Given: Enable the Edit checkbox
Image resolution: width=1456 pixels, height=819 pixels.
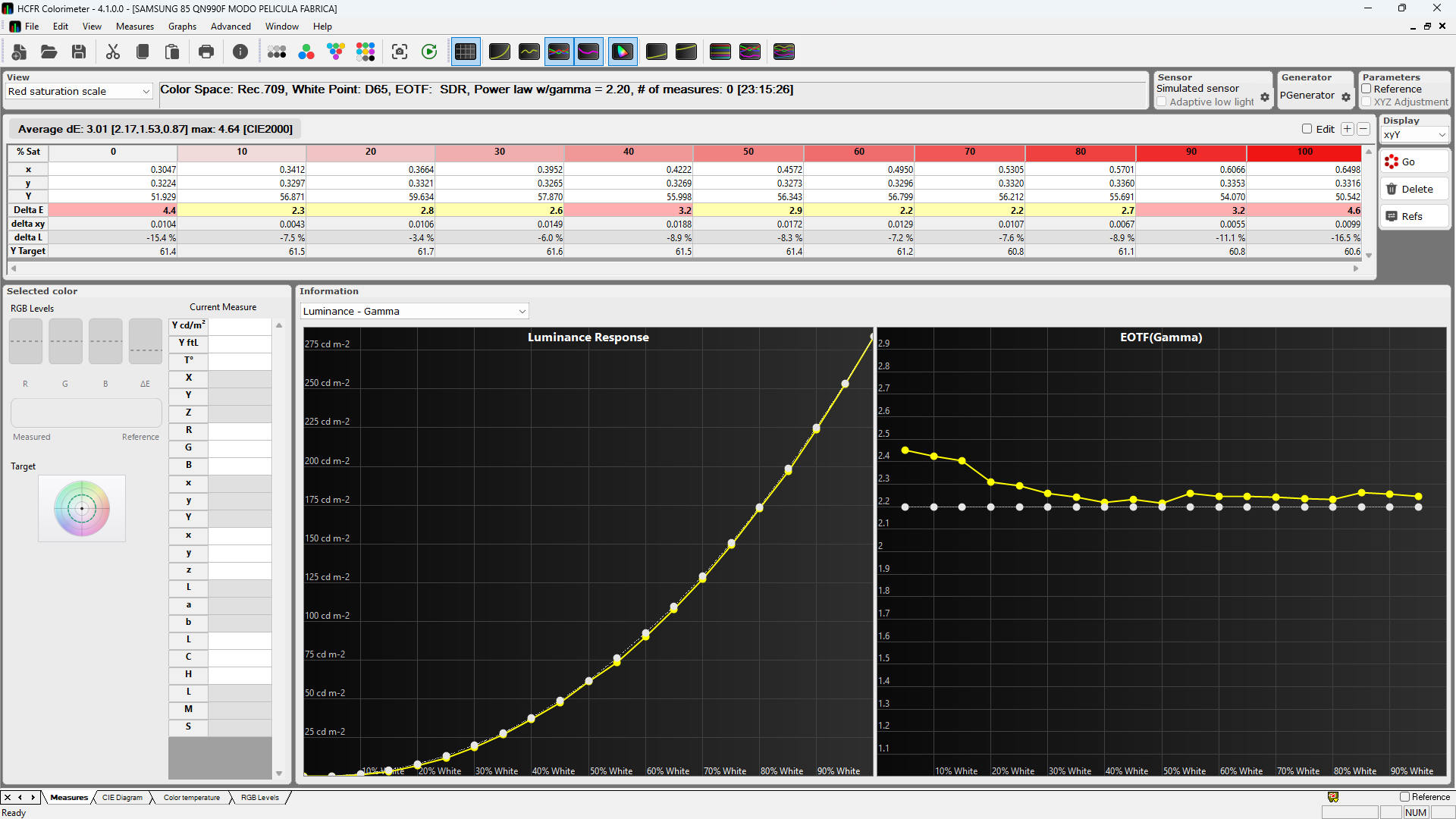Looking at the screenshot, I should [x=1307, y=129].
